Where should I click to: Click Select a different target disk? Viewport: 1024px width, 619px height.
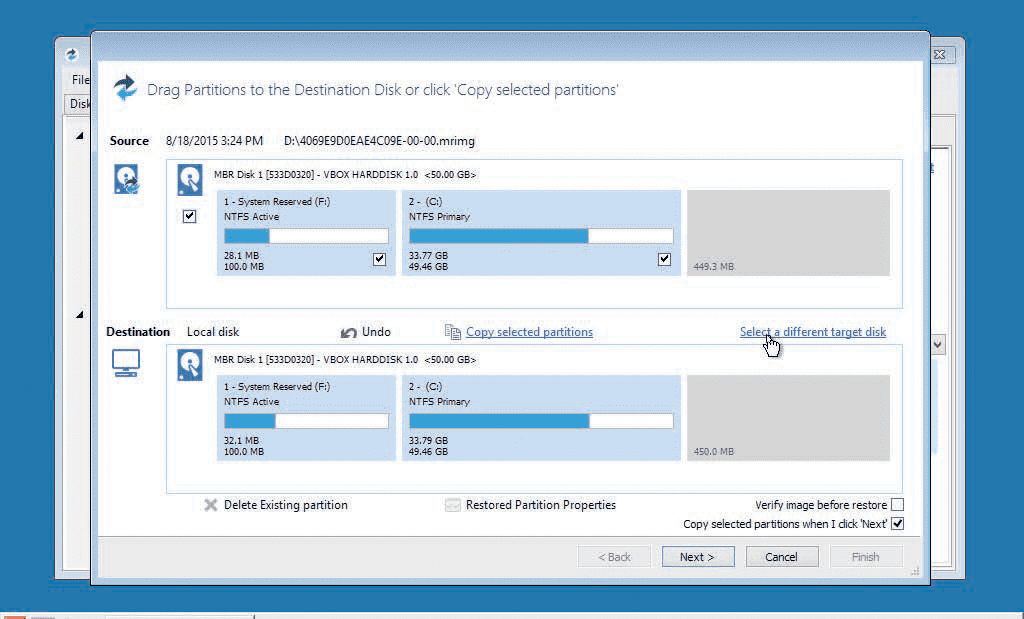812,332
